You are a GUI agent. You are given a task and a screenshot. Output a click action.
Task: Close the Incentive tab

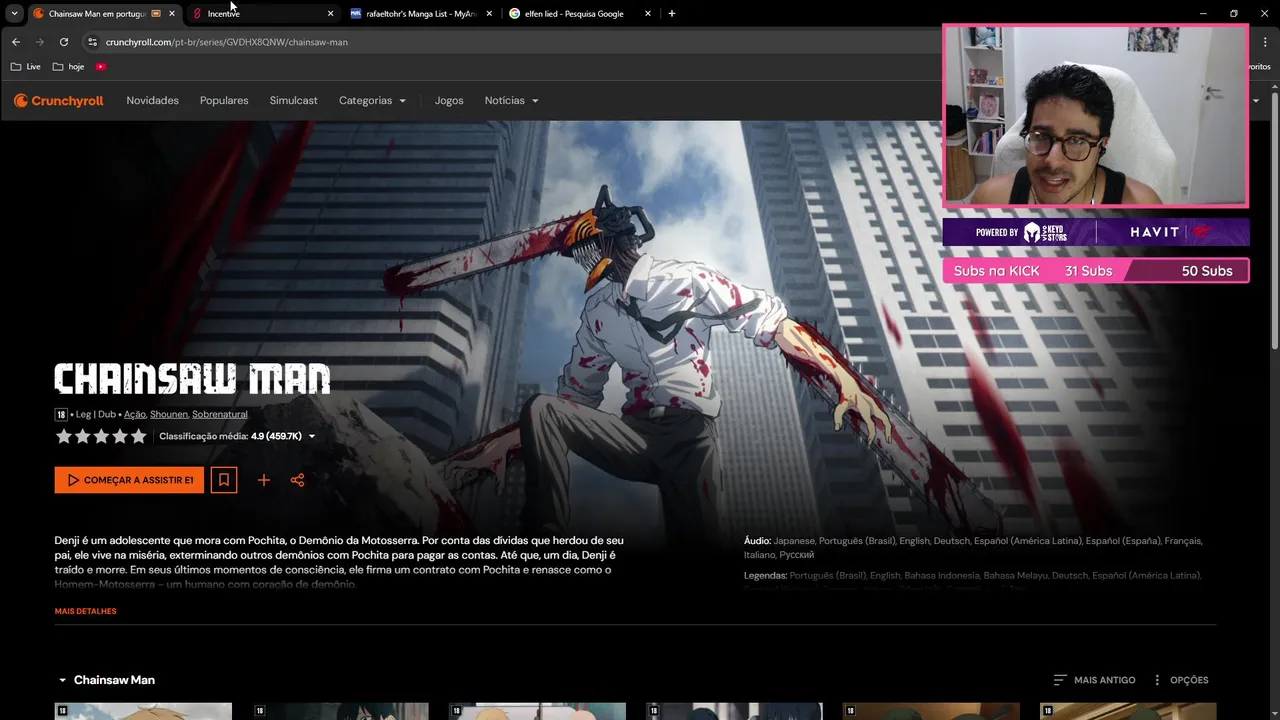(x=330, y=13)
